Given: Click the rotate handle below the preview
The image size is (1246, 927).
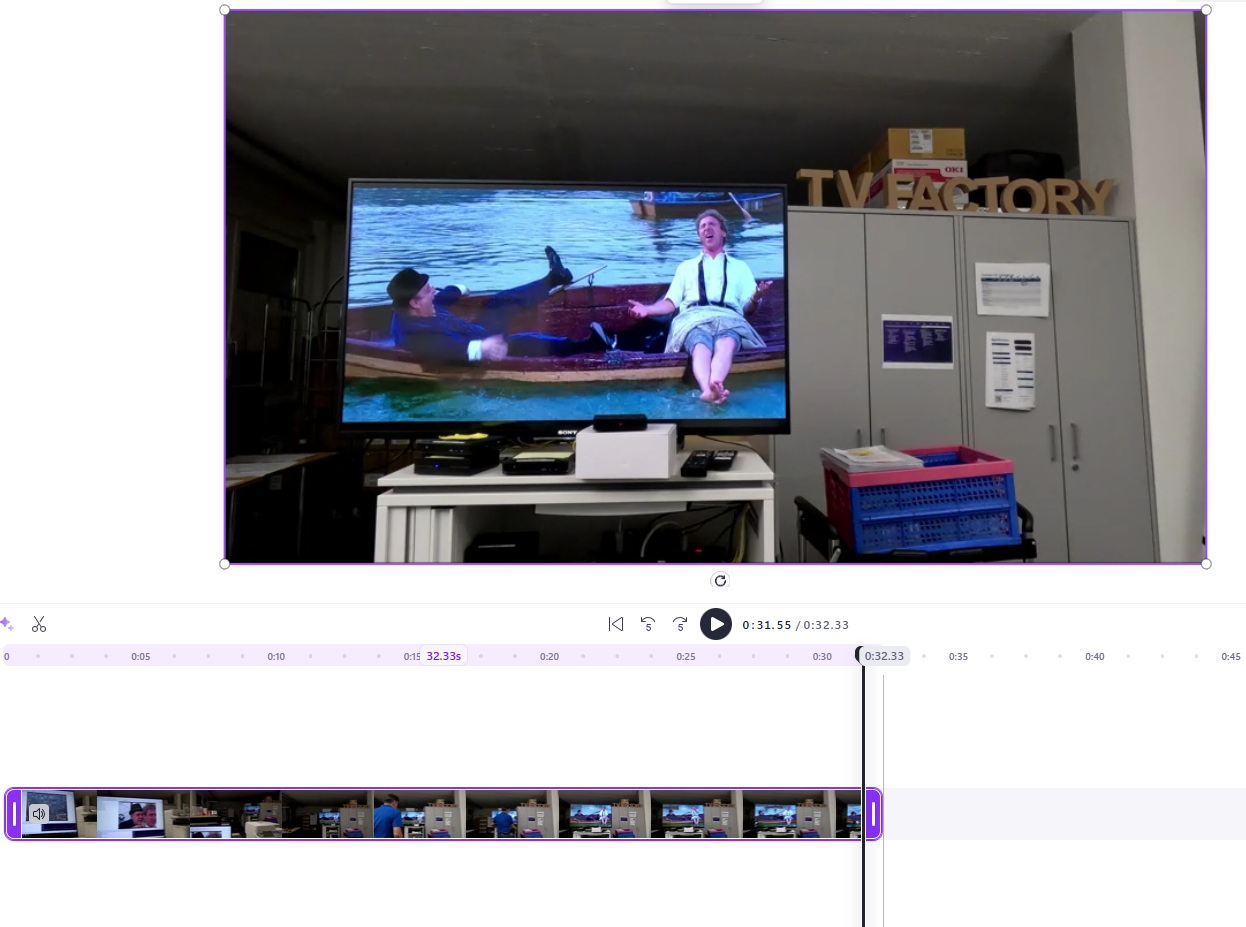Looking at the screenshot, I should (720, 580).
